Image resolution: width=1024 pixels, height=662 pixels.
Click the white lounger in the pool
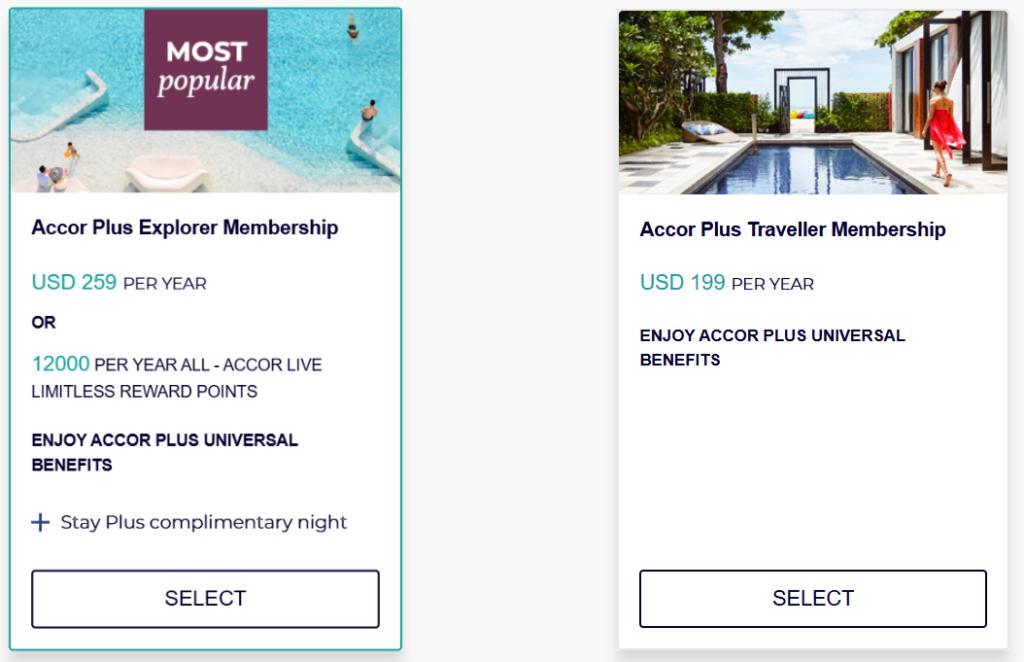coord(166,172)
